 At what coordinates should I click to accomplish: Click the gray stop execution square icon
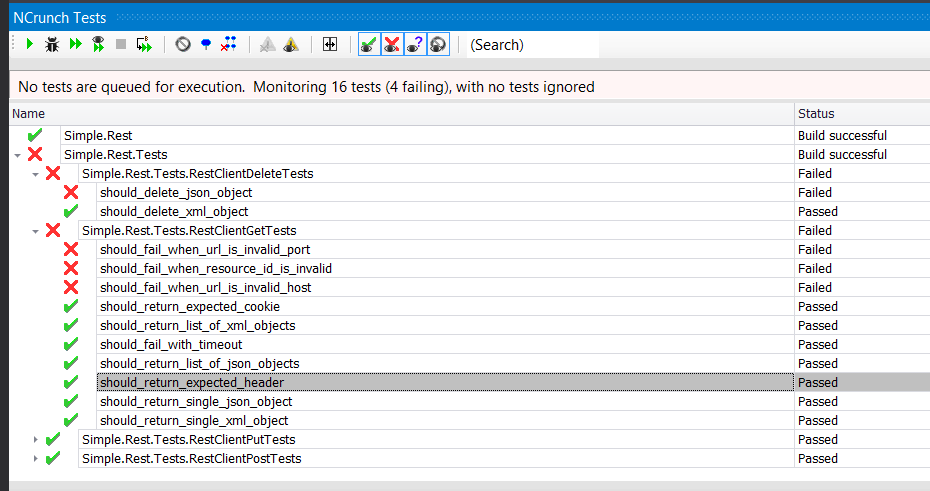[x=121, y=44]
